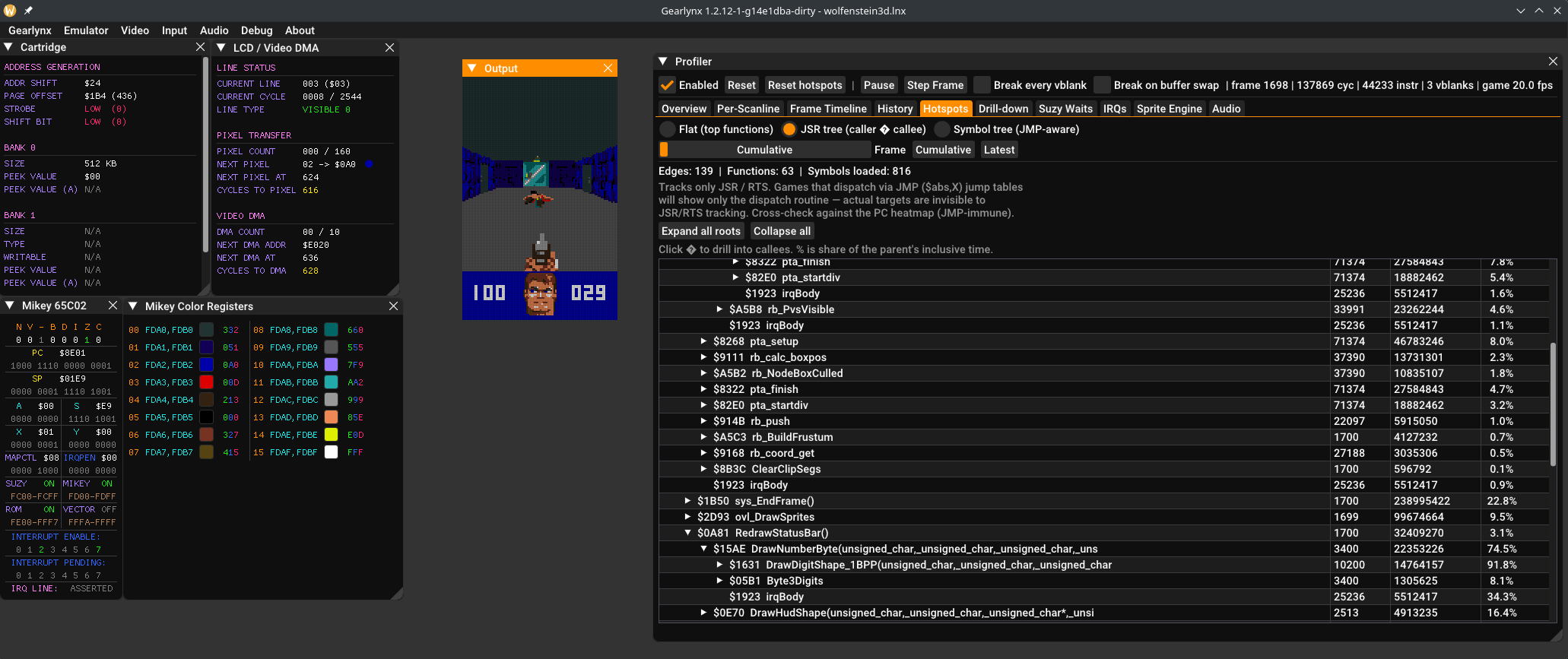Open the Suzy Waits tab
This screenshot has height=659, width=1568.
(1065, 109)
